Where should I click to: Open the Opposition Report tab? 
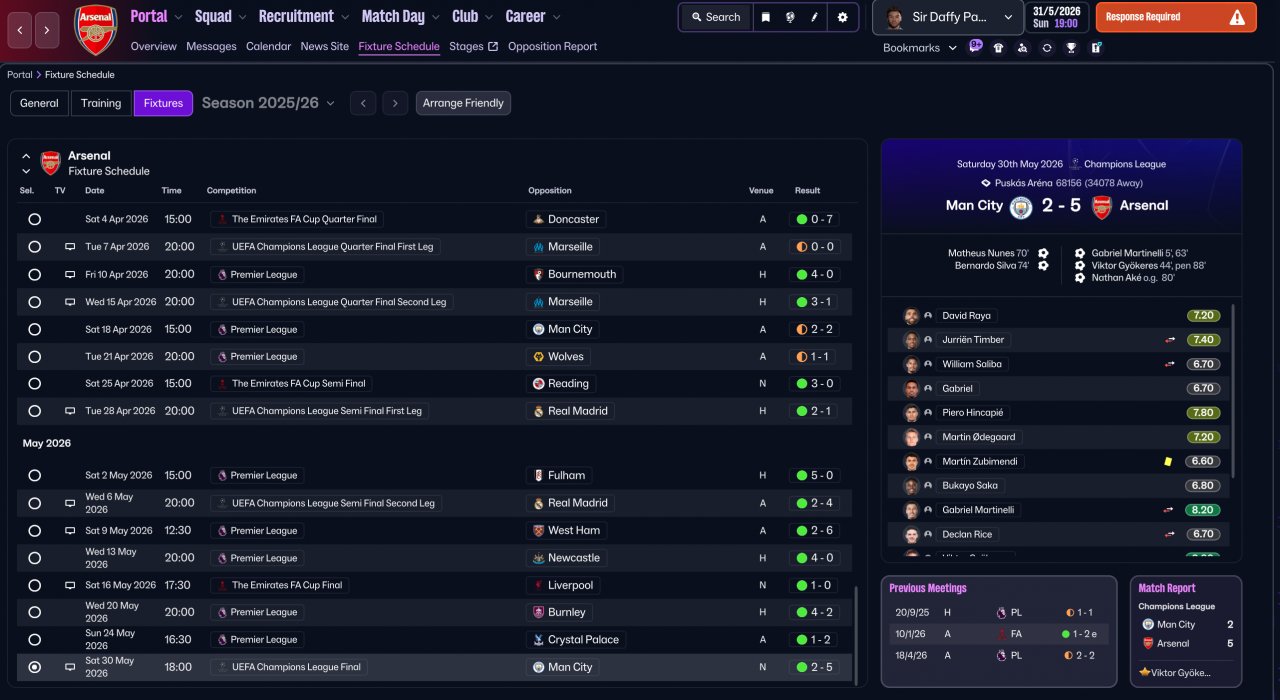point(552,46)
